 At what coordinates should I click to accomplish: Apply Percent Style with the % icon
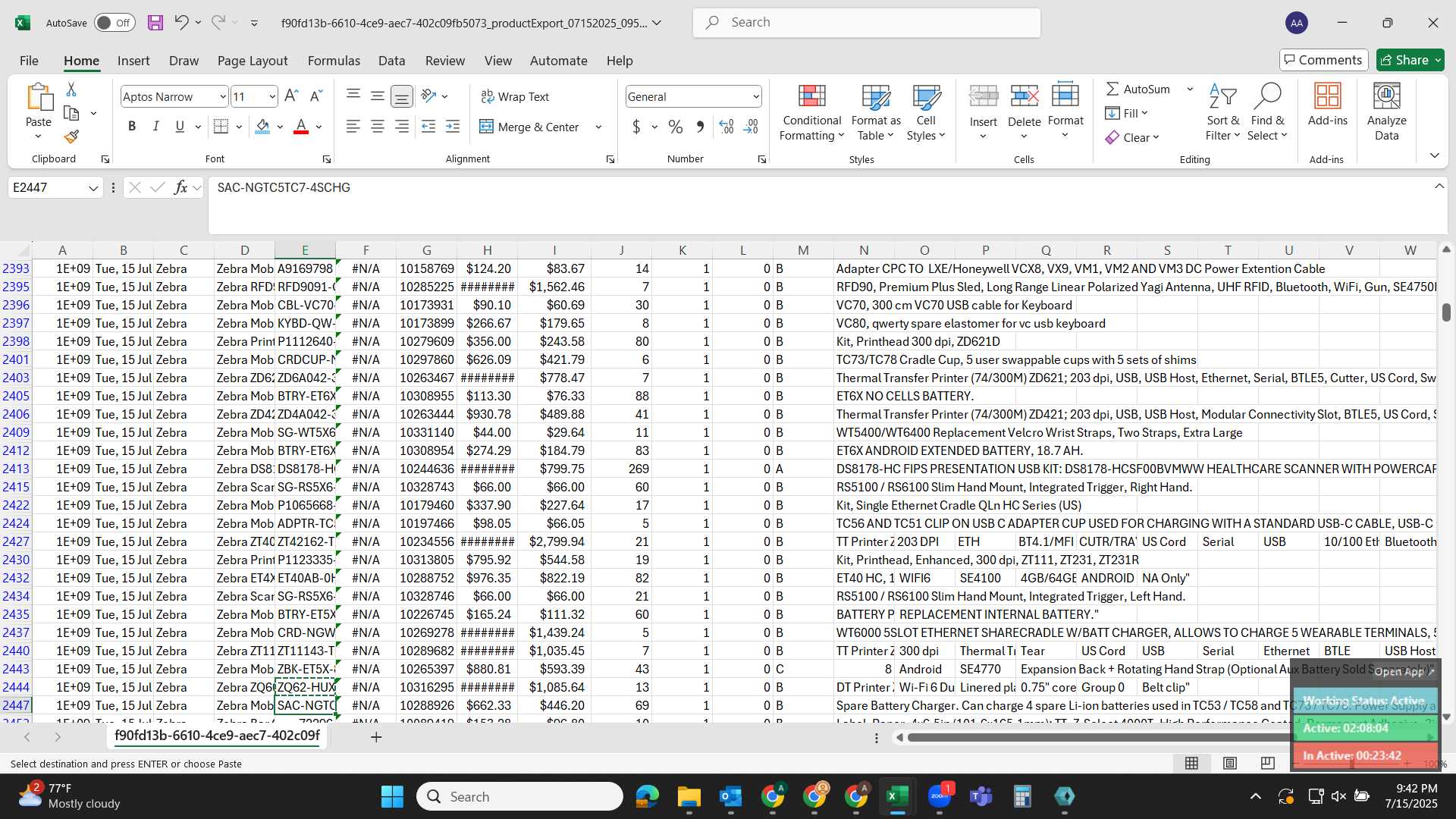pyautogui.click(x=676, y=127)
